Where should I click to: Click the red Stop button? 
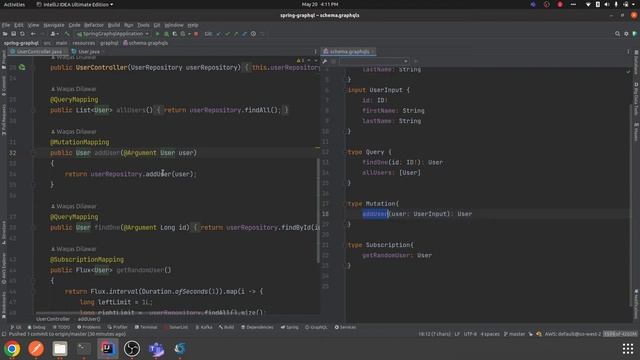click(x=196, y=34)
